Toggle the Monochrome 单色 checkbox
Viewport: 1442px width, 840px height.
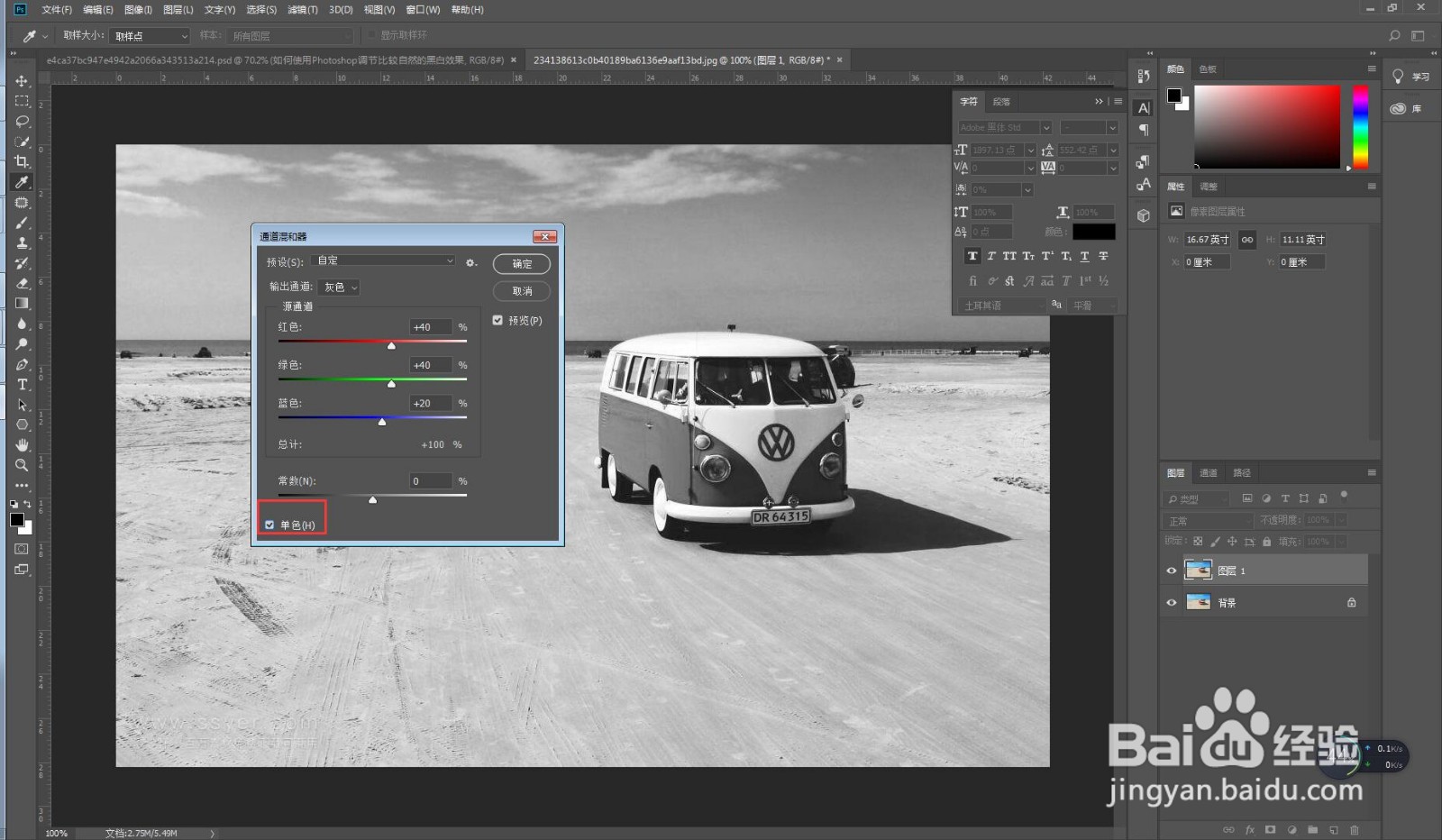coord(269,525)
